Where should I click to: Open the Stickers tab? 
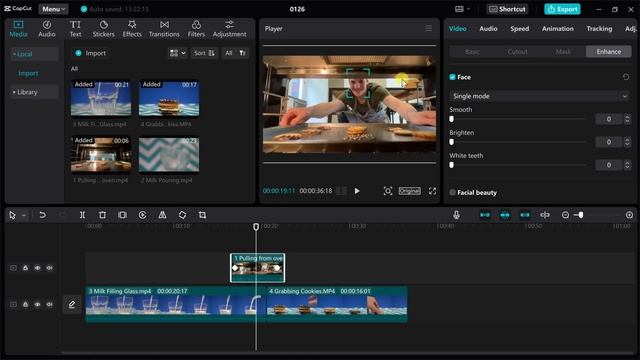click(103, 29)
